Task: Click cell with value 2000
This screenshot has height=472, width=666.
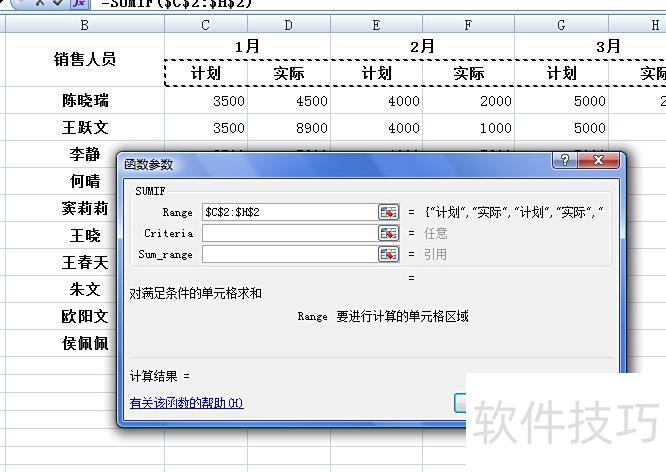Action: tap(468, 101)
